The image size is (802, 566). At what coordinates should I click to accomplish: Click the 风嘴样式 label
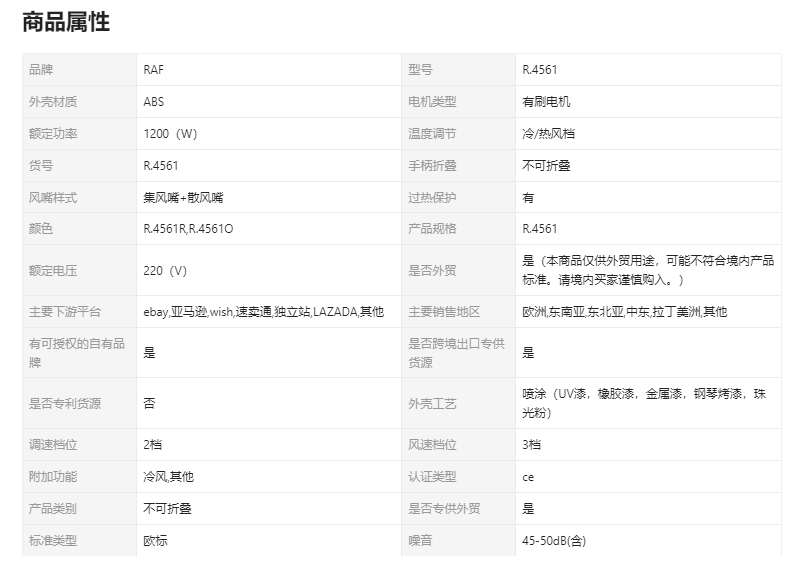click(x=53, y=197)
